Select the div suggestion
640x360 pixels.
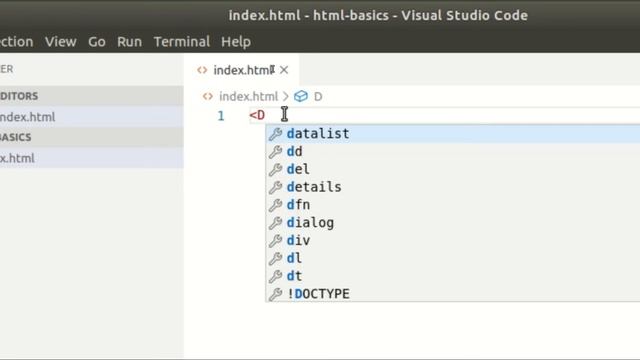click(x=453, y=240)
